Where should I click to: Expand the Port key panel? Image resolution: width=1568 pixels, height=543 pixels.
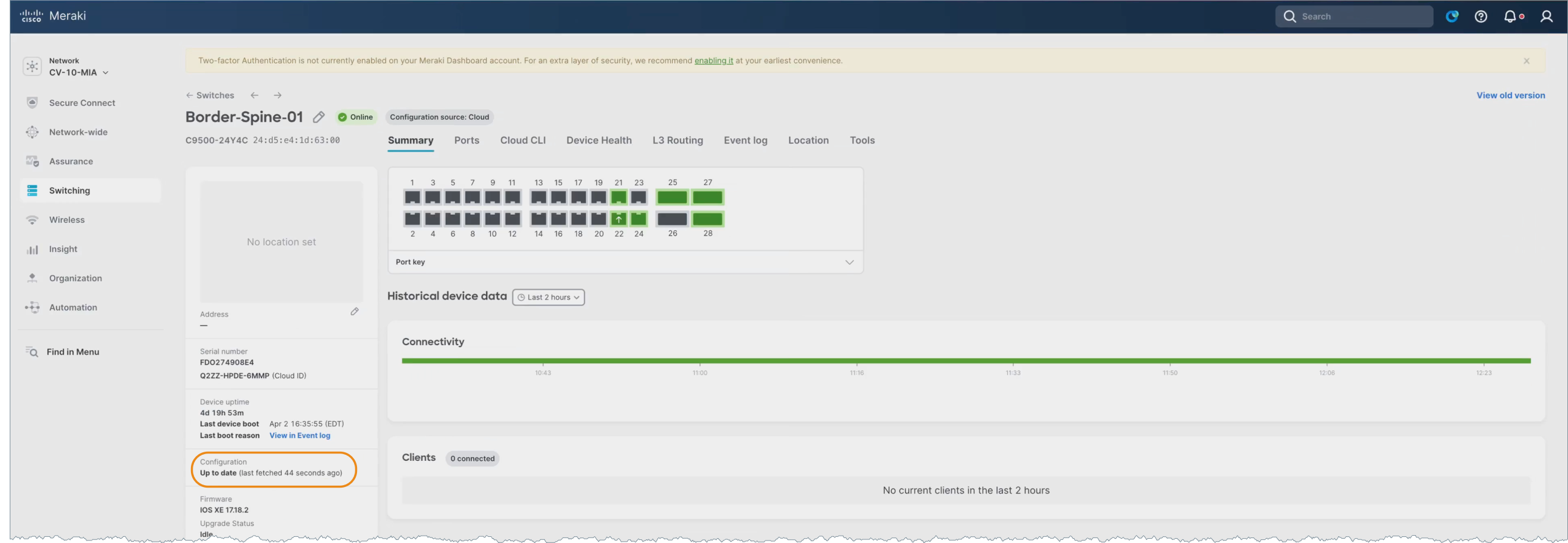(625, 262)
